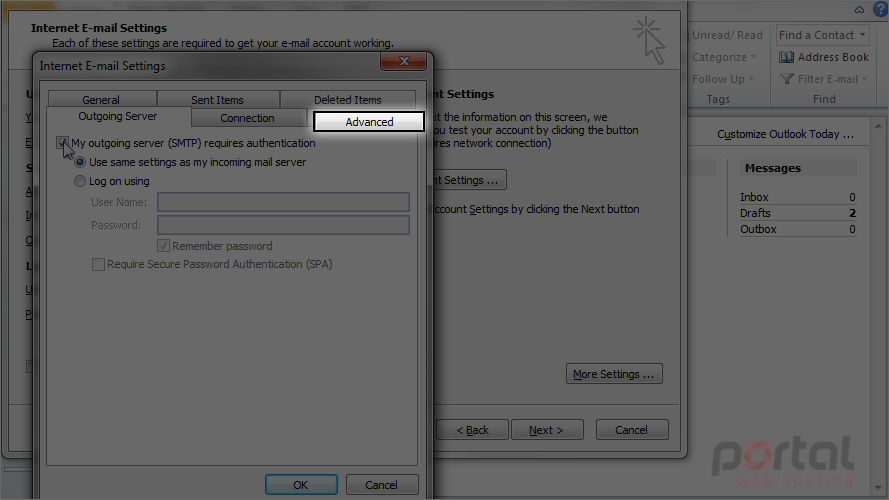The height and width of the screenshot is (500, 889).
Task: Open More Settings button
Action: (614, 374)
